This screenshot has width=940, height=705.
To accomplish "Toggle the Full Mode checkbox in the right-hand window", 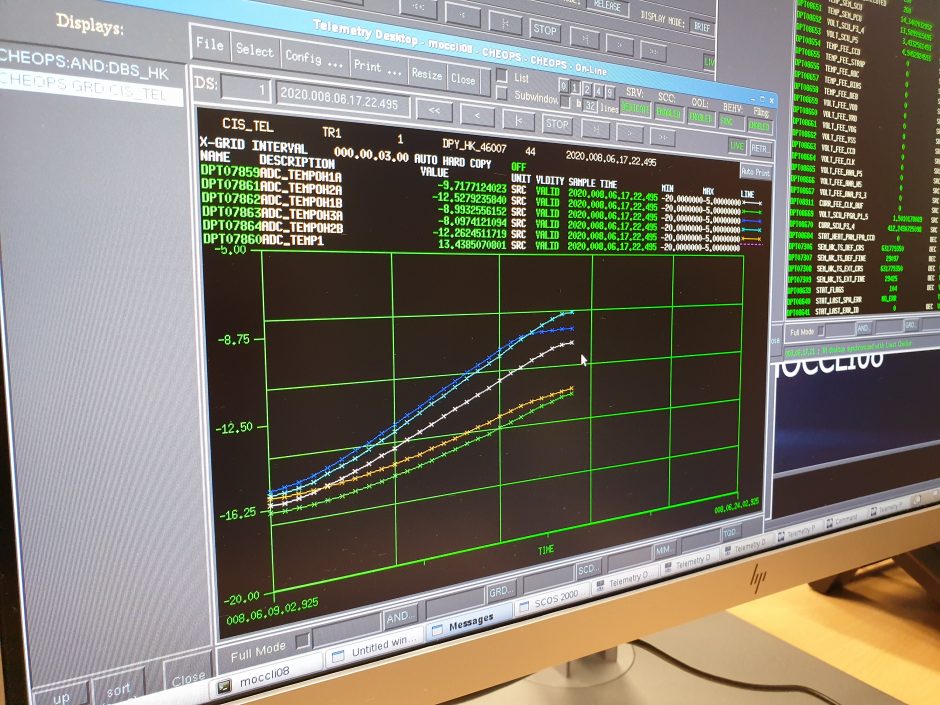I will 821,331.
